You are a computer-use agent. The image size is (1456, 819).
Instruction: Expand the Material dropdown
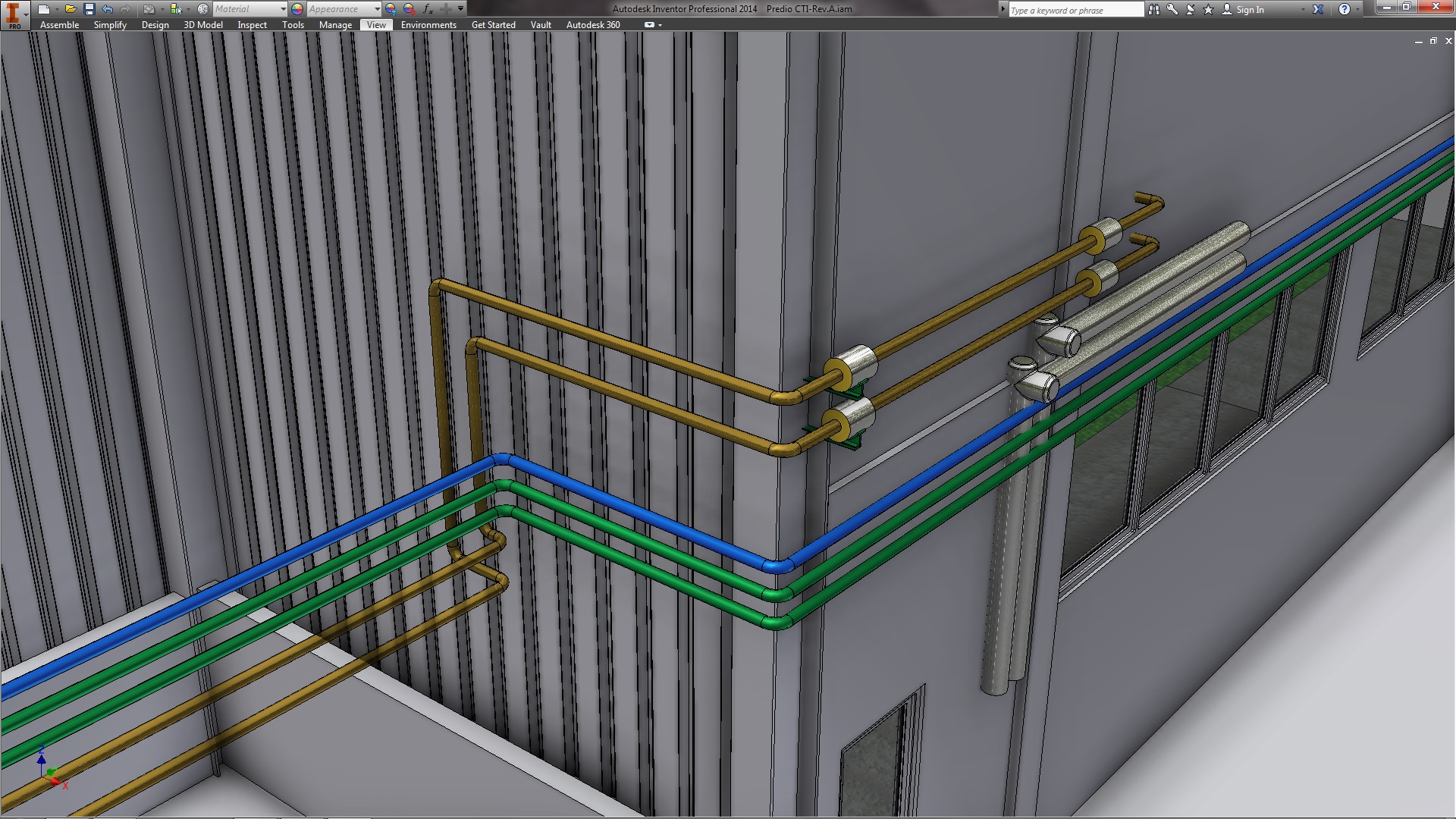[x=283, y=9]
